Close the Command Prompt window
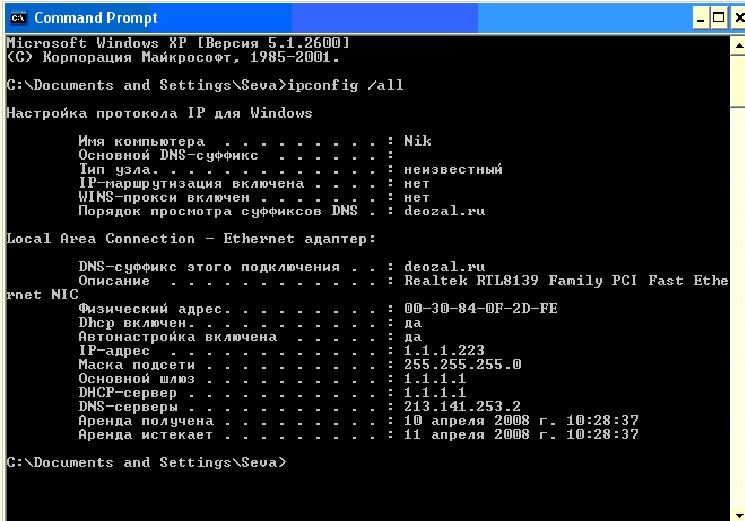The width and height of the screenshot is (745, 521). (739, 18)
